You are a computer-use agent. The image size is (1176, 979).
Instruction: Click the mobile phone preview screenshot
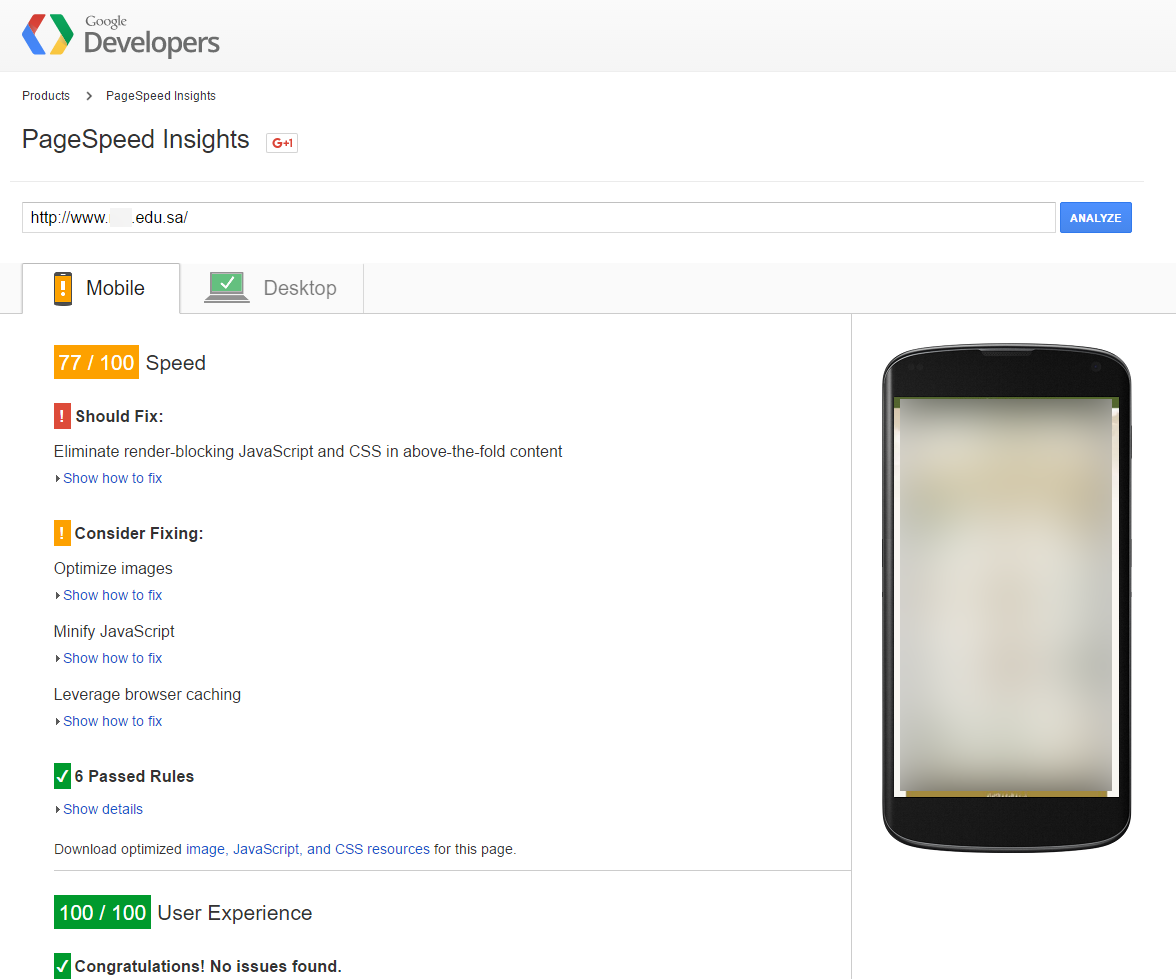click(x=1006, y=595)
